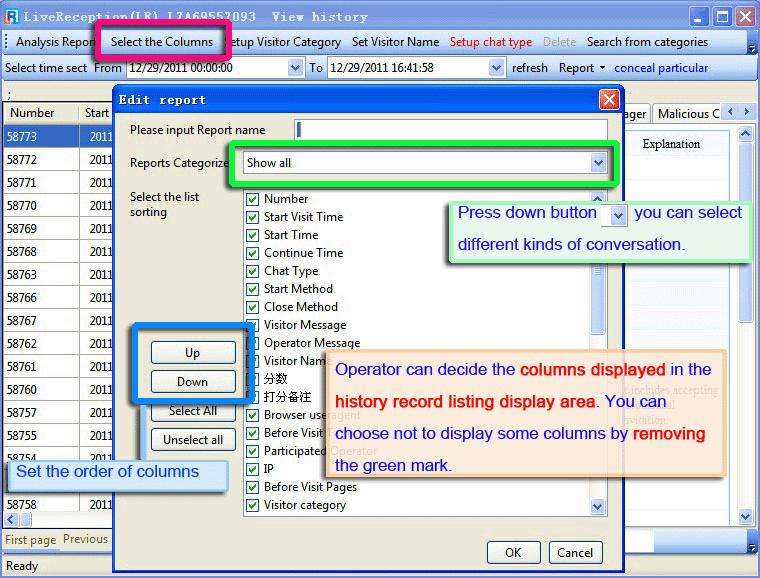This screenshot has width=760, height=578.
Task: Toggle the Close Method checkbox
Action: 252,307
